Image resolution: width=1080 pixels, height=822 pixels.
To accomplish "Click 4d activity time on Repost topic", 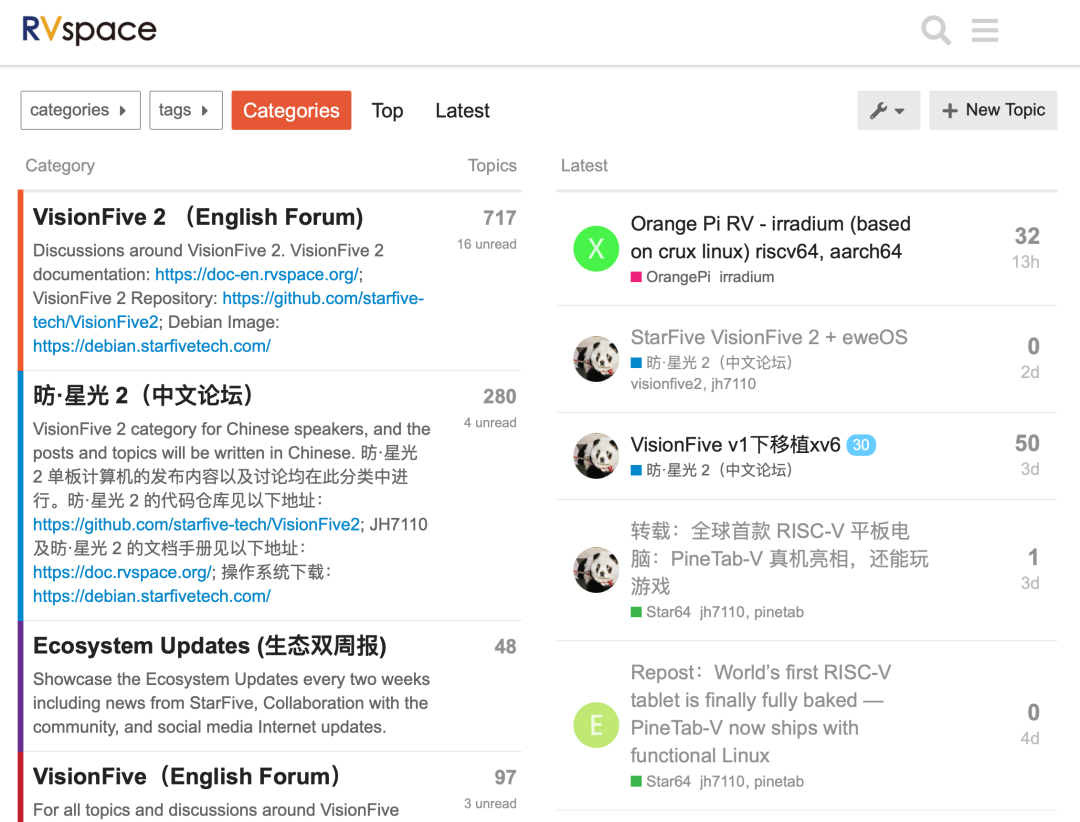I will point(1030,738).
